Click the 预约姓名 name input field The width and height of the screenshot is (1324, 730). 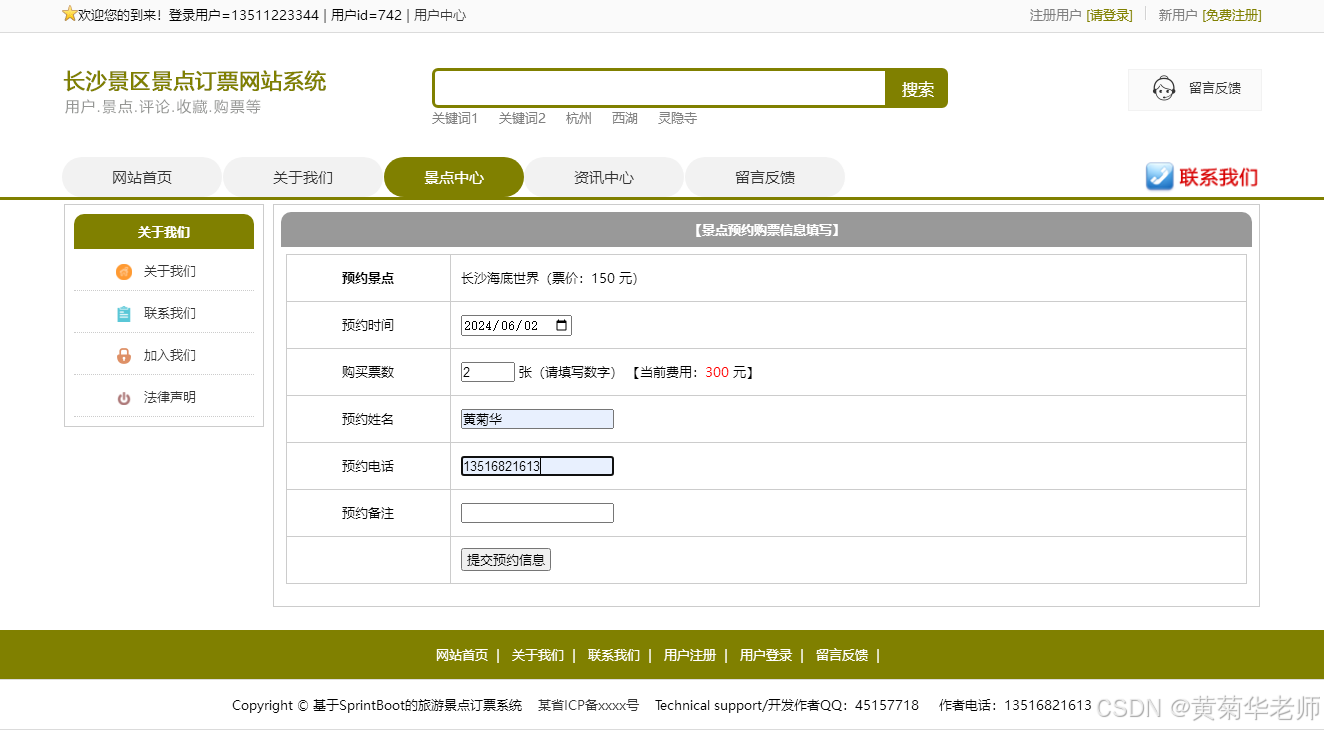[x=537, y=419]
